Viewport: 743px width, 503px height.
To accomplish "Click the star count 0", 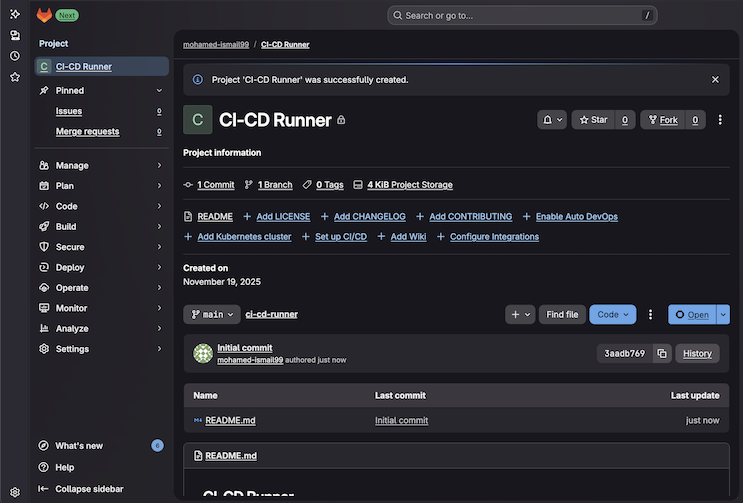I will pyautogui.click(x=625, y=120).
